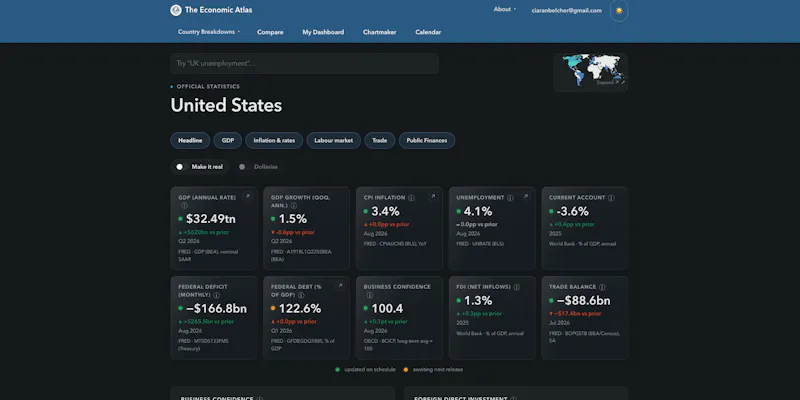800x400 pixels.
Task: Click the ciaranbelcher@gmail.com account link
Action: (x=566, y=10)
